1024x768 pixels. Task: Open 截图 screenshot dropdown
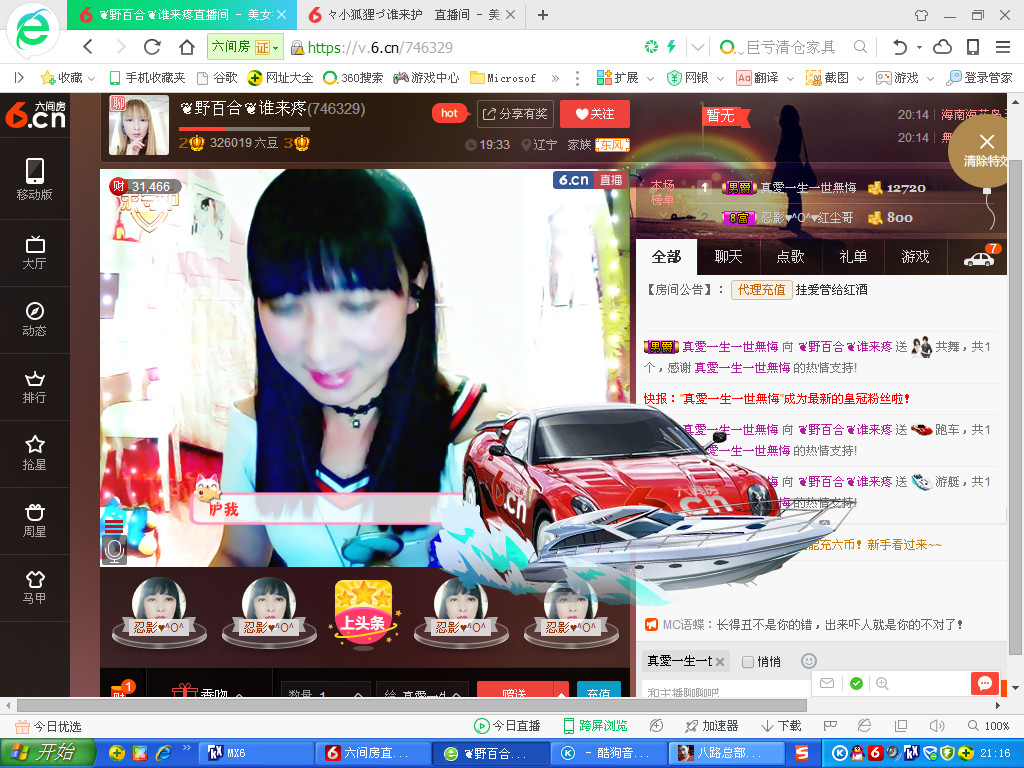click(835, 78)
